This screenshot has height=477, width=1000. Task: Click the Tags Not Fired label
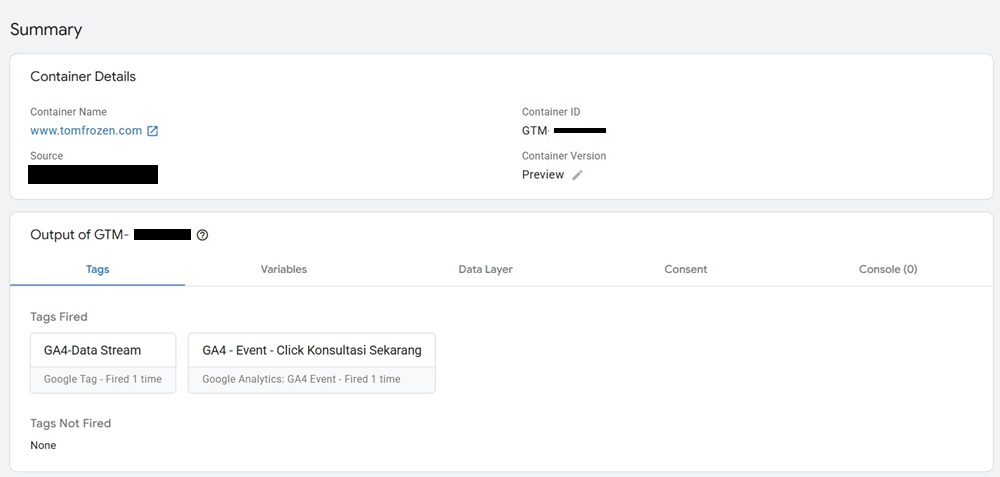(x=70, y=423)
